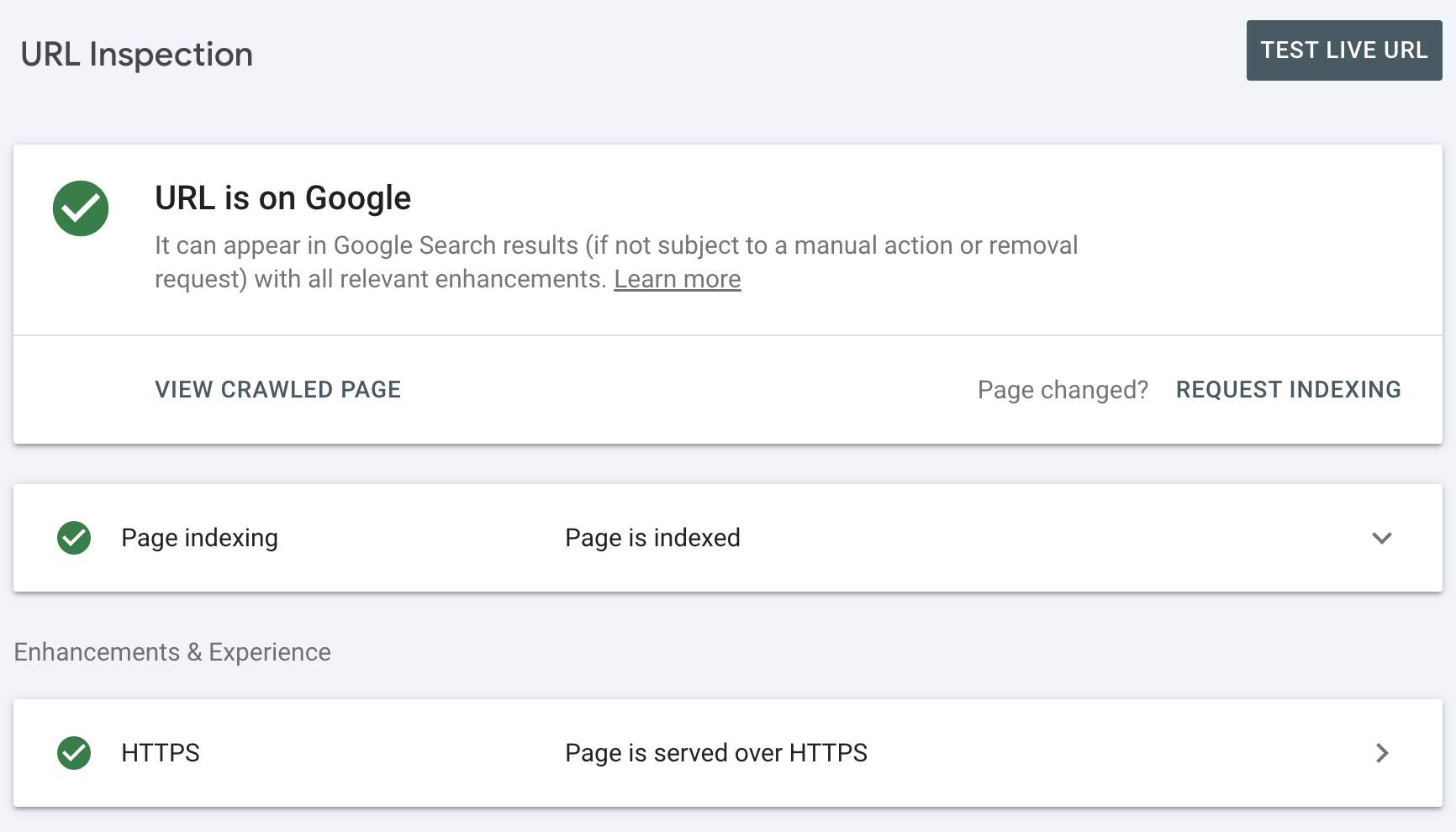Expand the Page indexing chevron arrow
Image resolution: width=1456 pixels, height=832 pixels.
tap(1381, 538)
